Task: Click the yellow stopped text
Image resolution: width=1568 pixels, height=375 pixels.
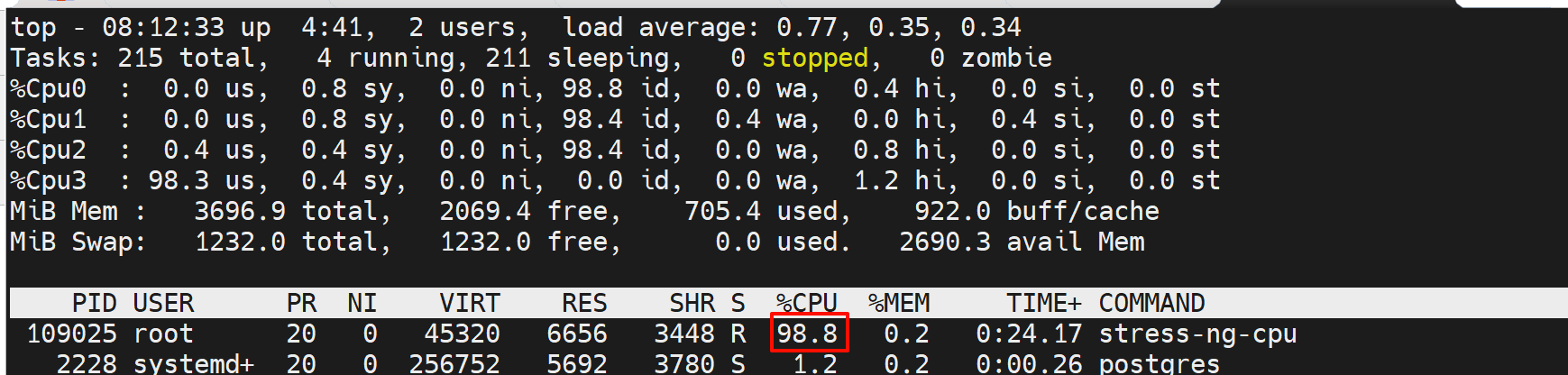Action: (x=815, y=58)
